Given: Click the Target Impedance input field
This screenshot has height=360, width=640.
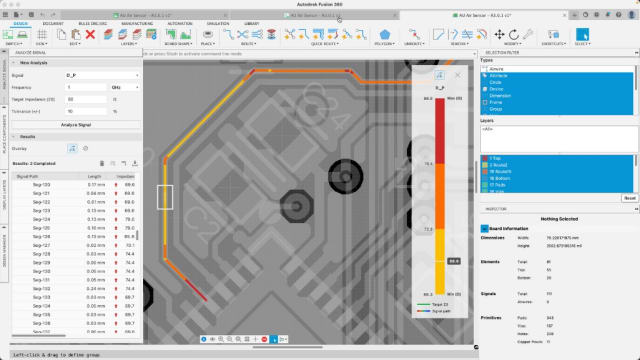Looking at the screenshot, I should (x=86, y=99).
